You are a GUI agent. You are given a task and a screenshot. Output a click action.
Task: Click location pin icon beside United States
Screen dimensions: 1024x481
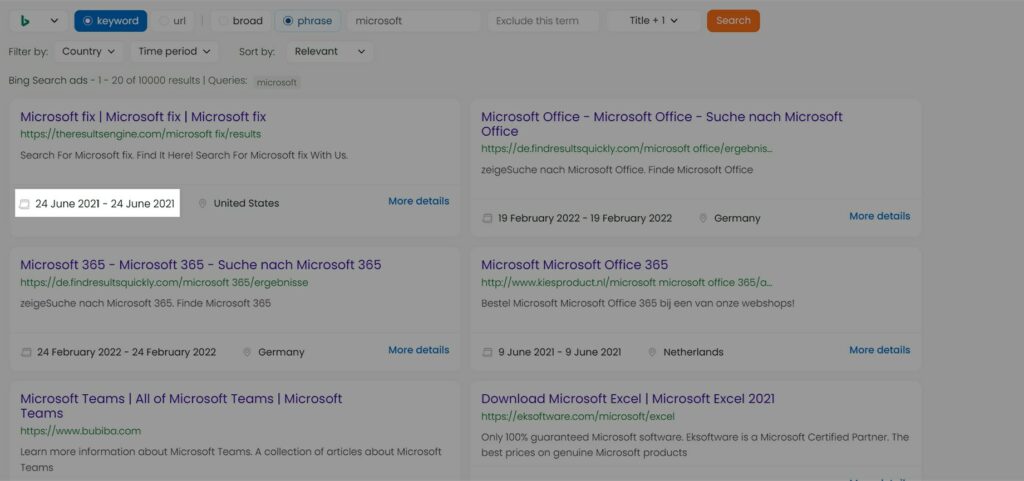coord(202,204)
